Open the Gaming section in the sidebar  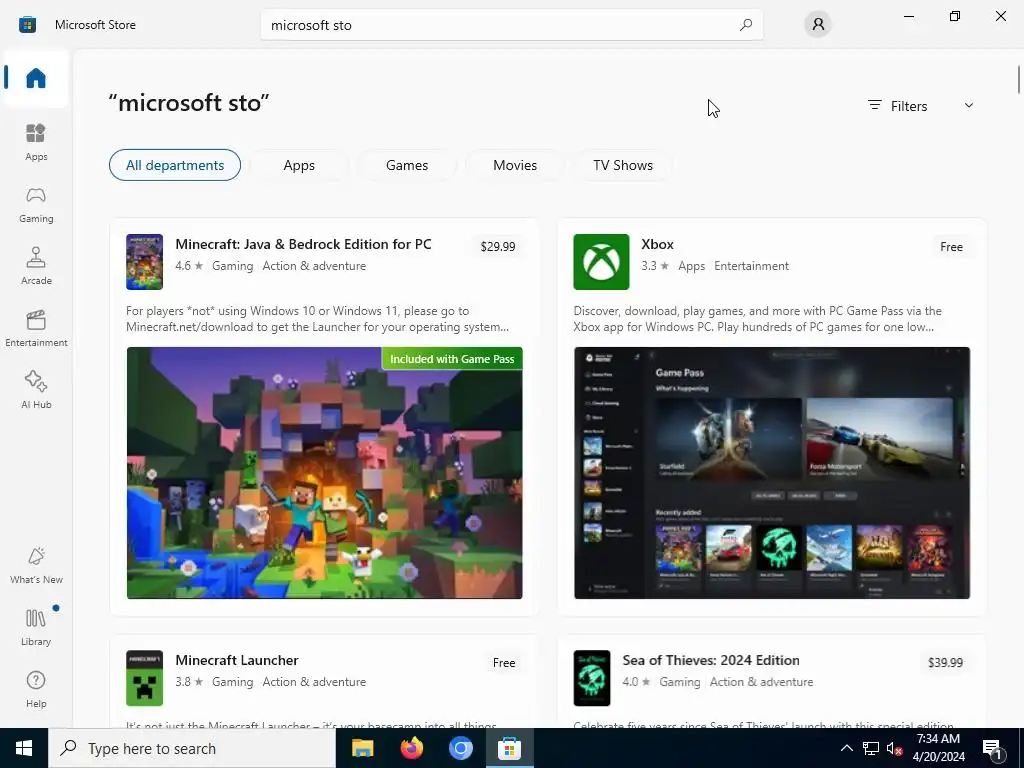pos(36,204)
